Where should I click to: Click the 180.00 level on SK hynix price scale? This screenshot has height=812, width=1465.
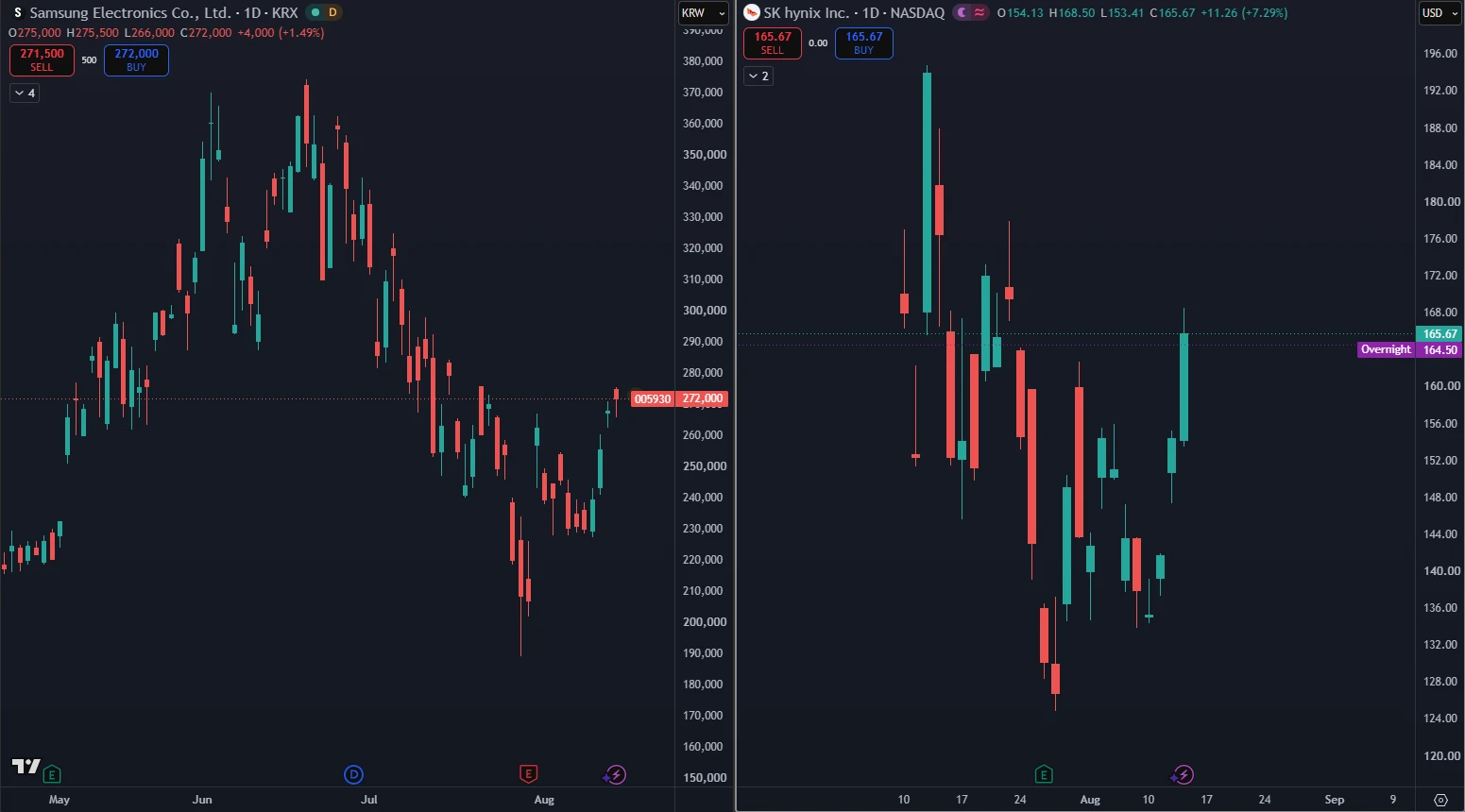1441,202
